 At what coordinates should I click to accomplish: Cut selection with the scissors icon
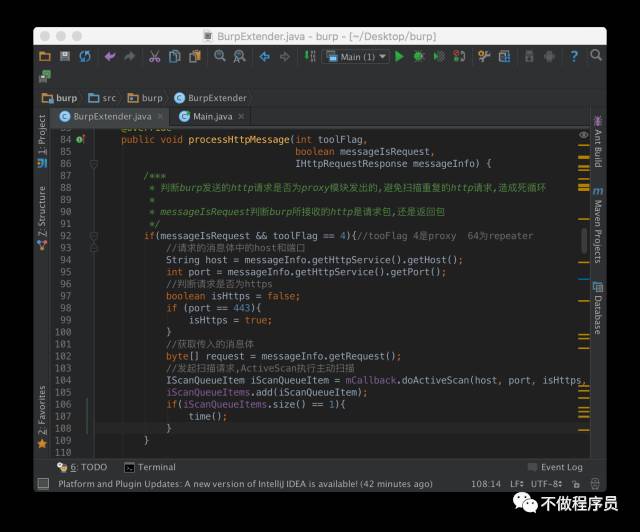tap(154, 56)
